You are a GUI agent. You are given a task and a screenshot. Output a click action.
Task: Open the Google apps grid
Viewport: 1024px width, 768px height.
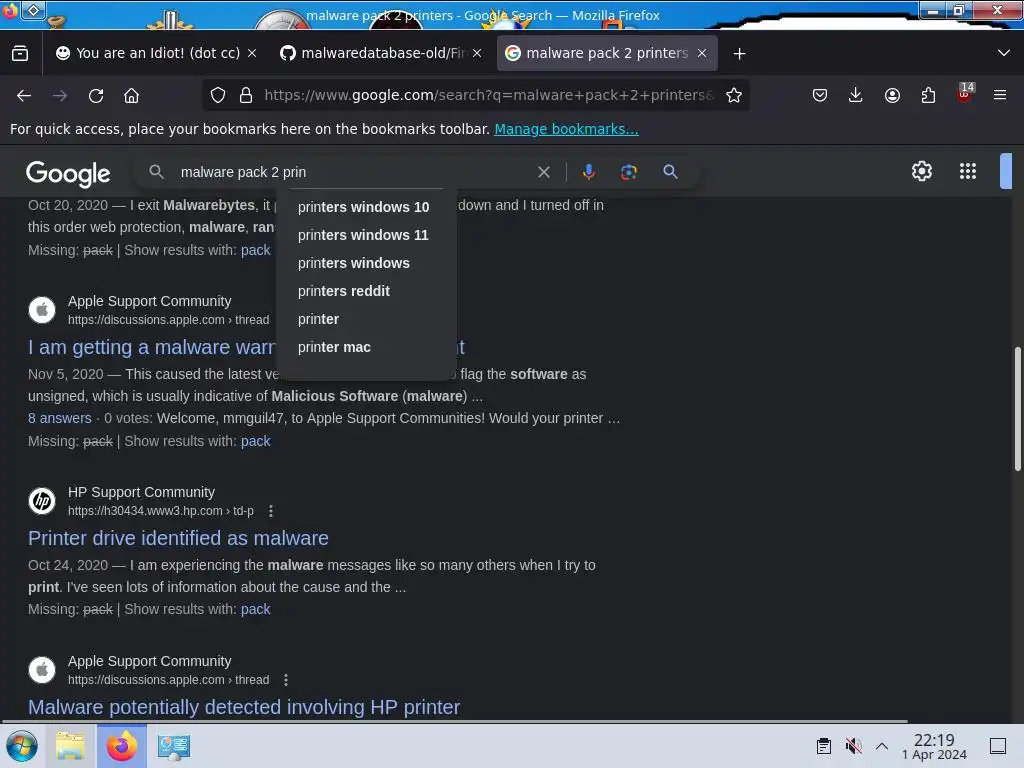(968, 171)
